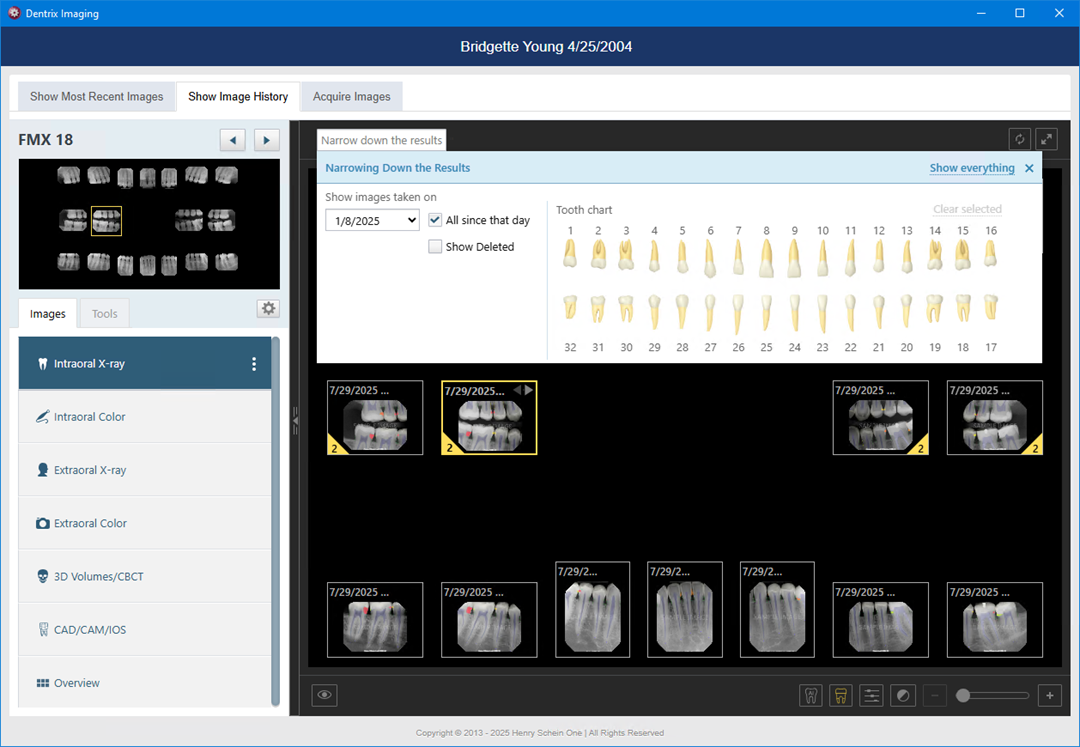The image size is (1080, 747).
Task: Click the contrast half-circle icon
Action: pyautogui.click(x=902, y=695)
